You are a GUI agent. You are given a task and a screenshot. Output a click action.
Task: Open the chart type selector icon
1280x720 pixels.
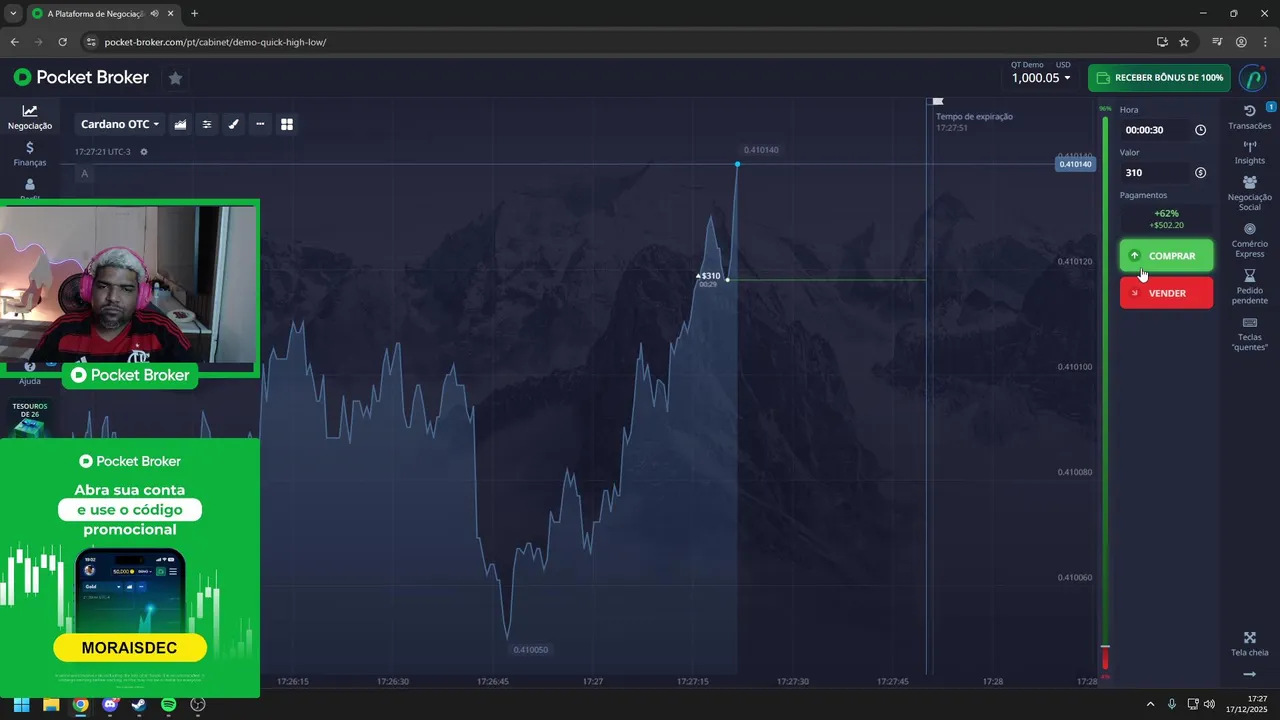click(181, 124)
